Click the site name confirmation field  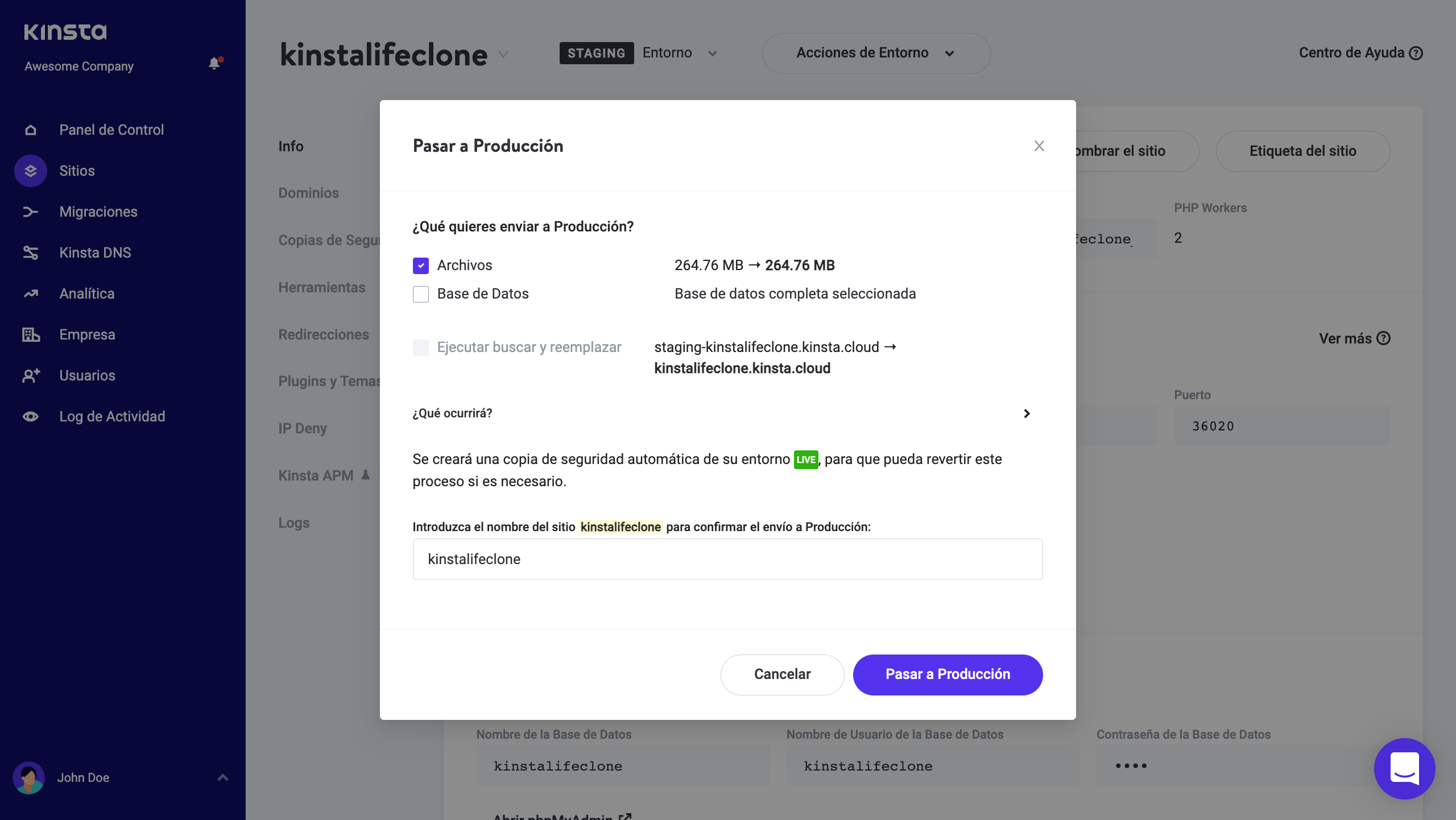(727, 559)
